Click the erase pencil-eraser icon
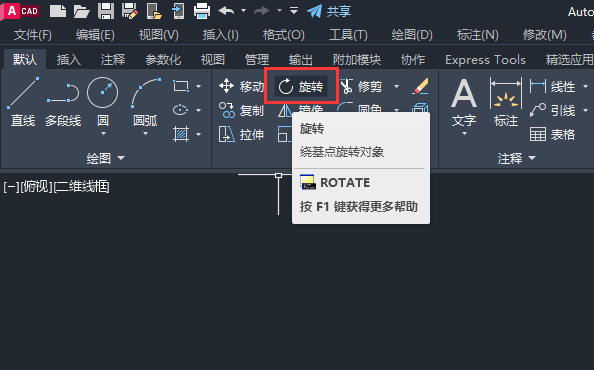594x370 pixels. [x=420, y=86]
